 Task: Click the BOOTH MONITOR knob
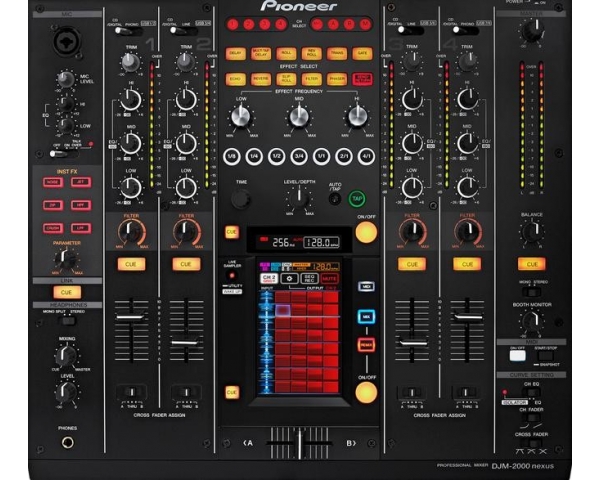(532, 320)
